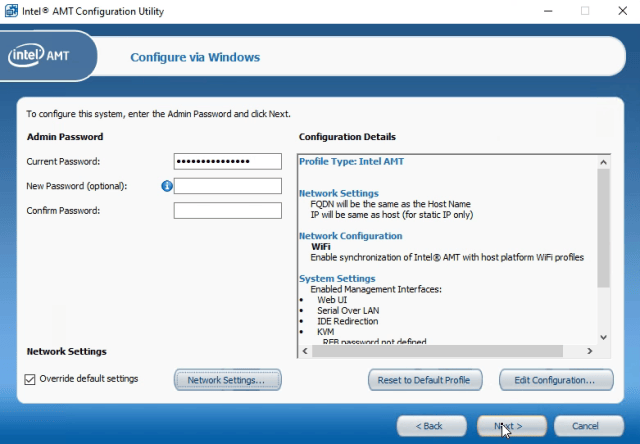Image resolution: width=640 pixels, height=444 pixels.
Task: Click the details scroll up arrow
Action: point(603,162)
